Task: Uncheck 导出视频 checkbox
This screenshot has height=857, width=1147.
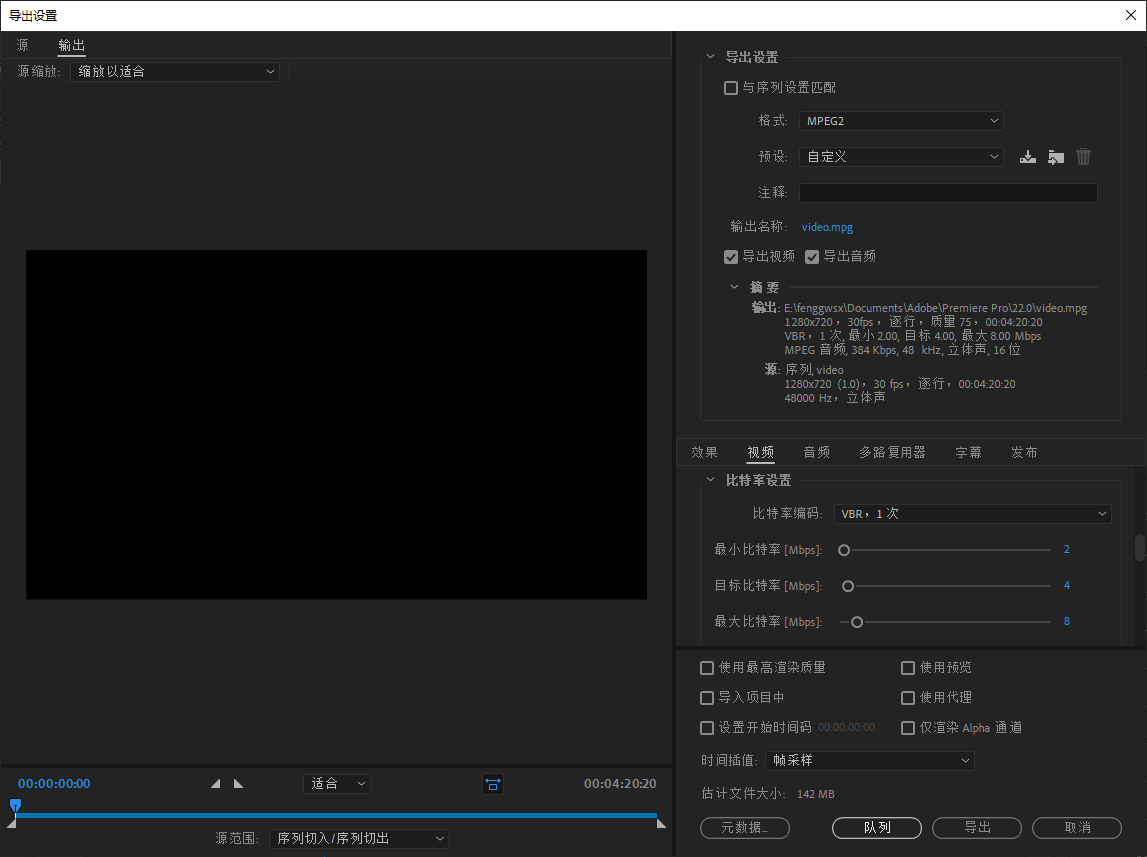Action: pyautogui.click(x=731, y=257)
